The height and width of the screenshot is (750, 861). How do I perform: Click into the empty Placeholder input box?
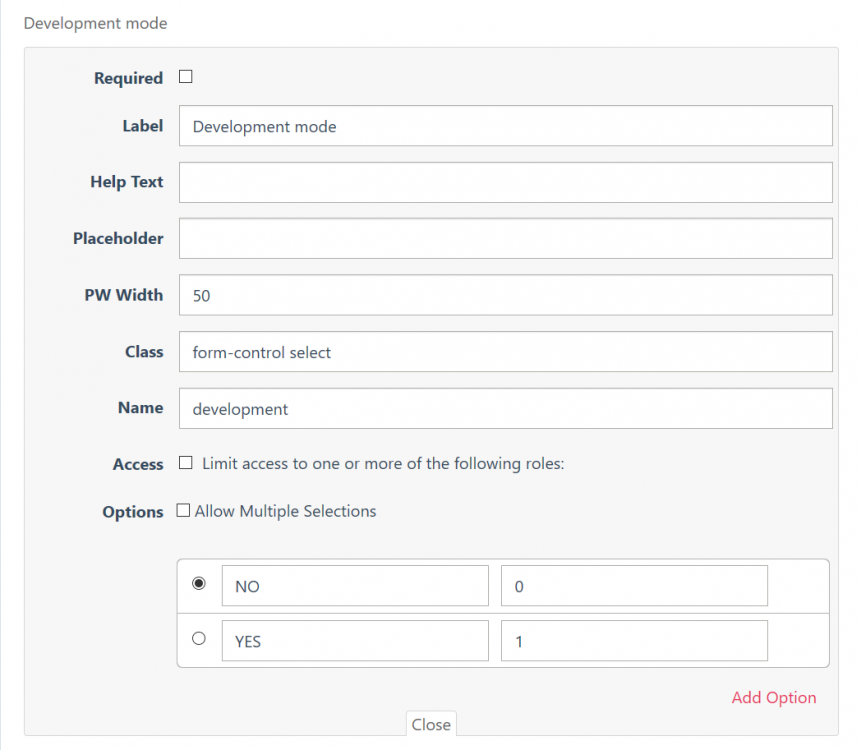[x=505, y=239]
